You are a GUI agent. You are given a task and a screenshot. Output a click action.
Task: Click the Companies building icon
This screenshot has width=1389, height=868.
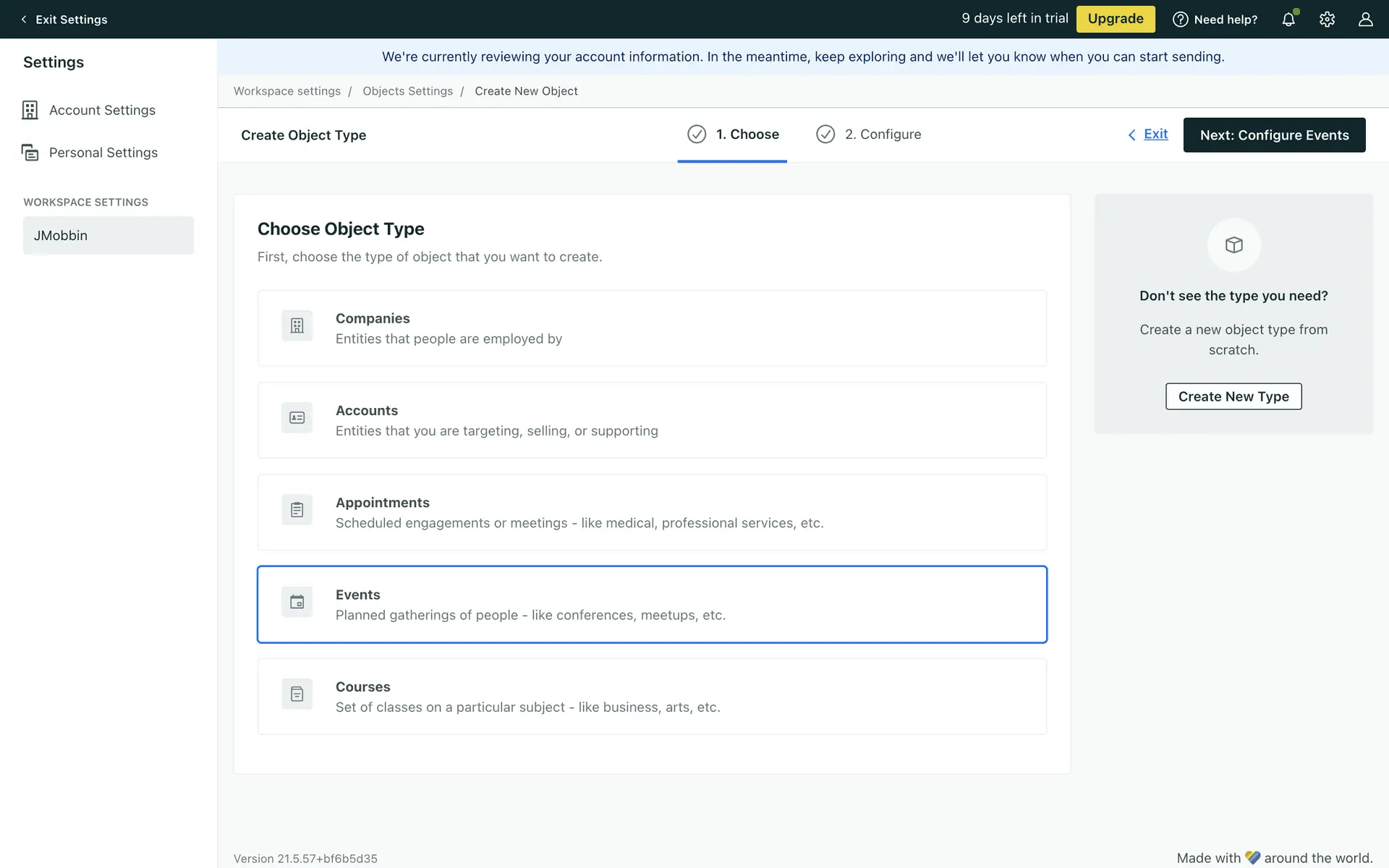297,326
